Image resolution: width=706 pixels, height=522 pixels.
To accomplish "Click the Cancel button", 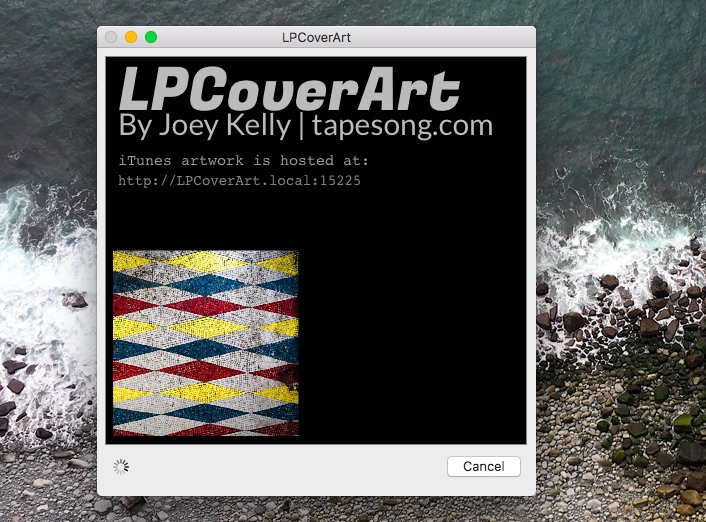I will (484, 466).
